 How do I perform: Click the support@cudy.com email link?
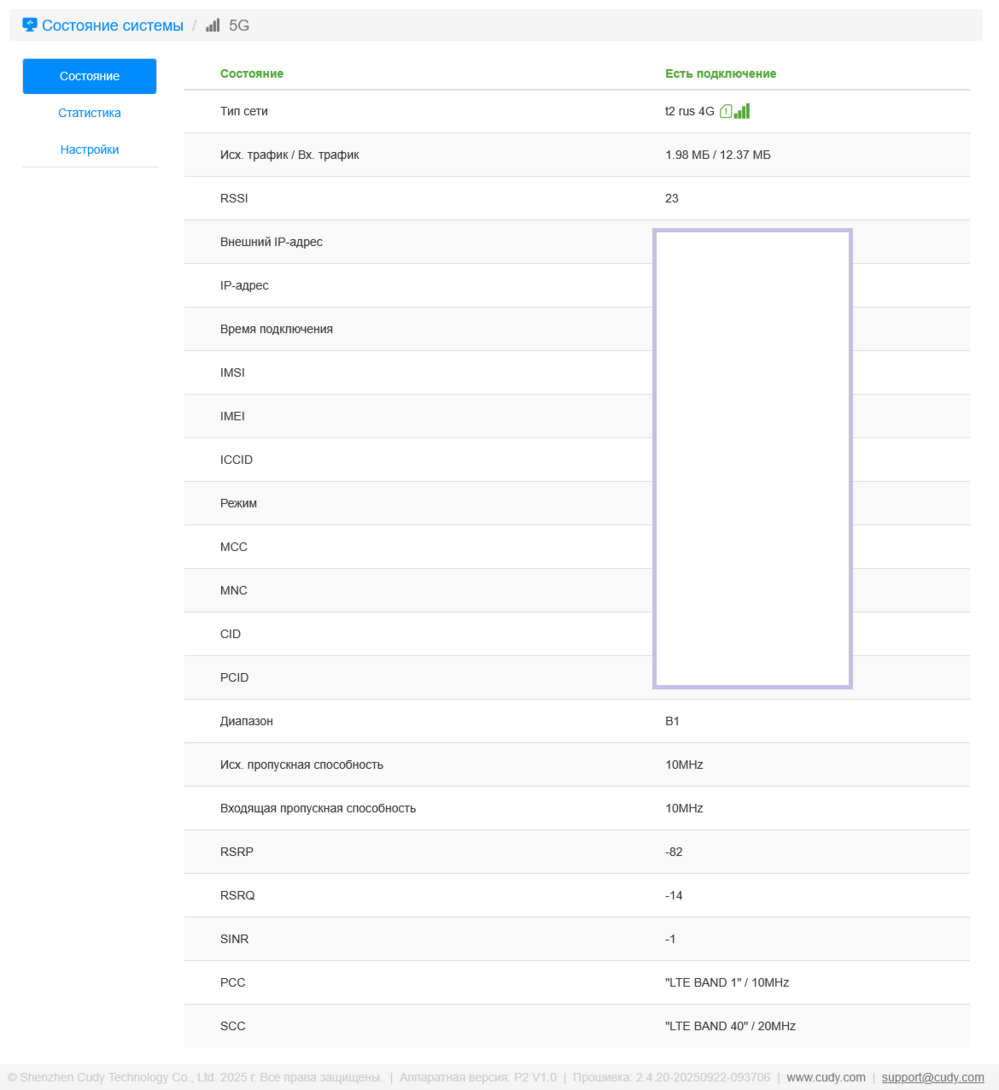coord(932,1077)
